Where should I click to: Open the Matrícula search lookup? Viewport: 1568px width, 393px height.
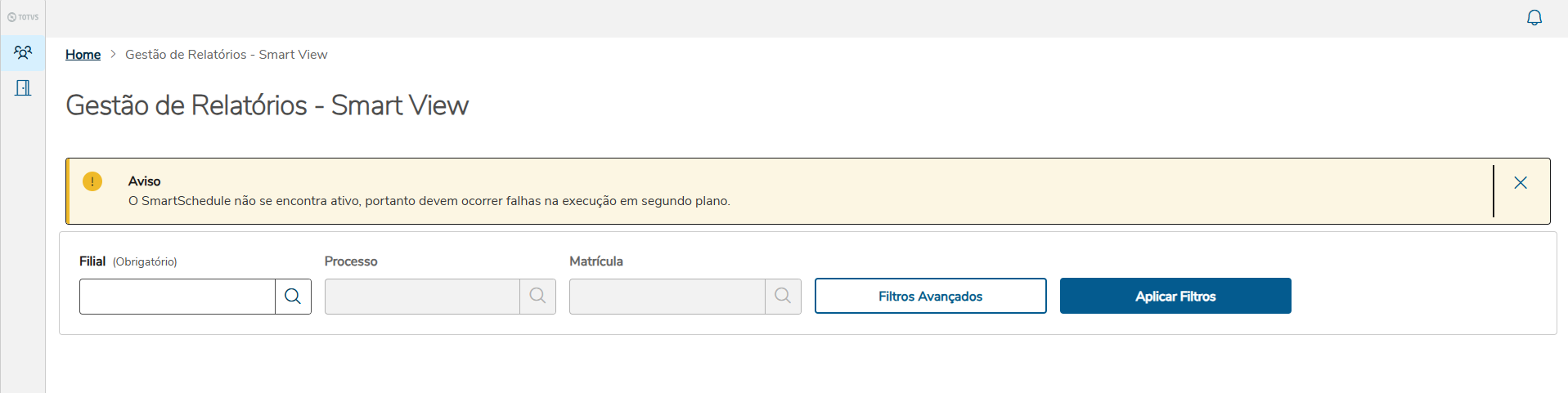[x=783, y=297]
